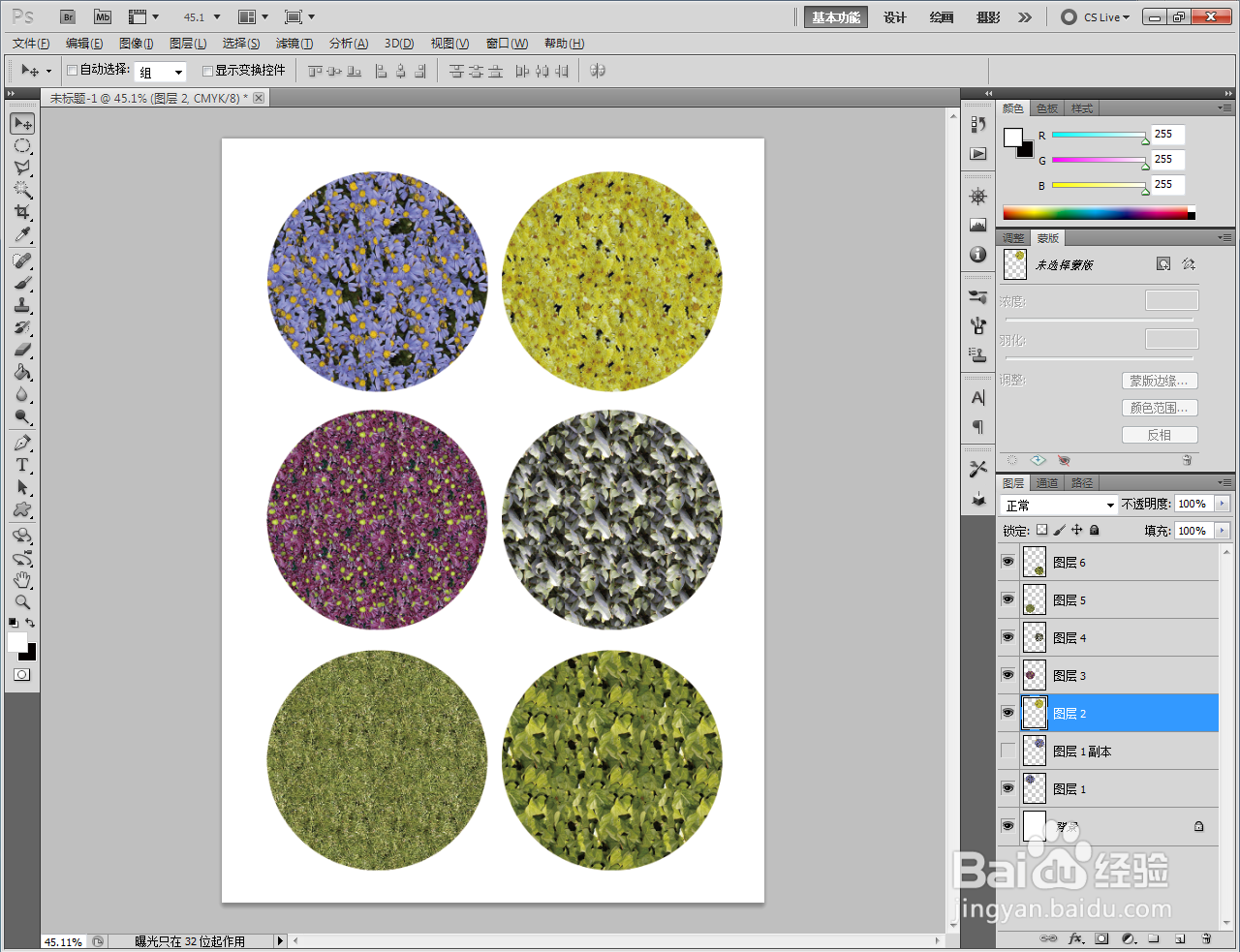Open the 图像(I) menu
This screenshot has height=952, width=1240.
click(136, 44)
